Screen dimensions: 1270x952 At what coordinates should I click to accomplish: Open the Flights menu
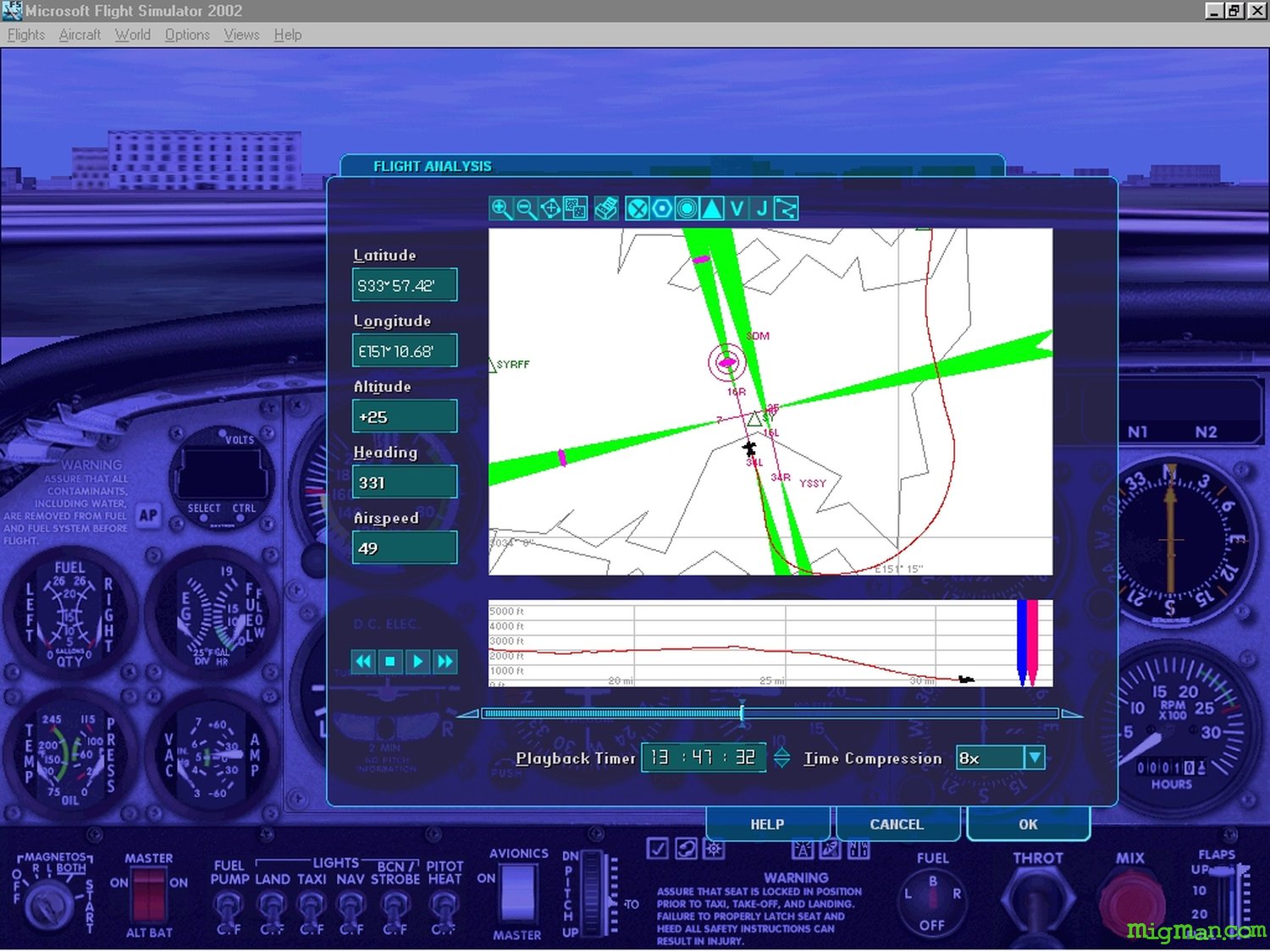25,35
